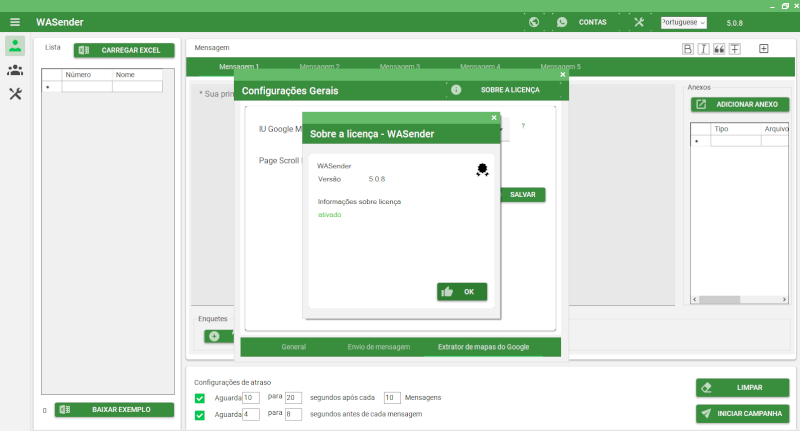Click the Mensagens count input field

(392, 398)
